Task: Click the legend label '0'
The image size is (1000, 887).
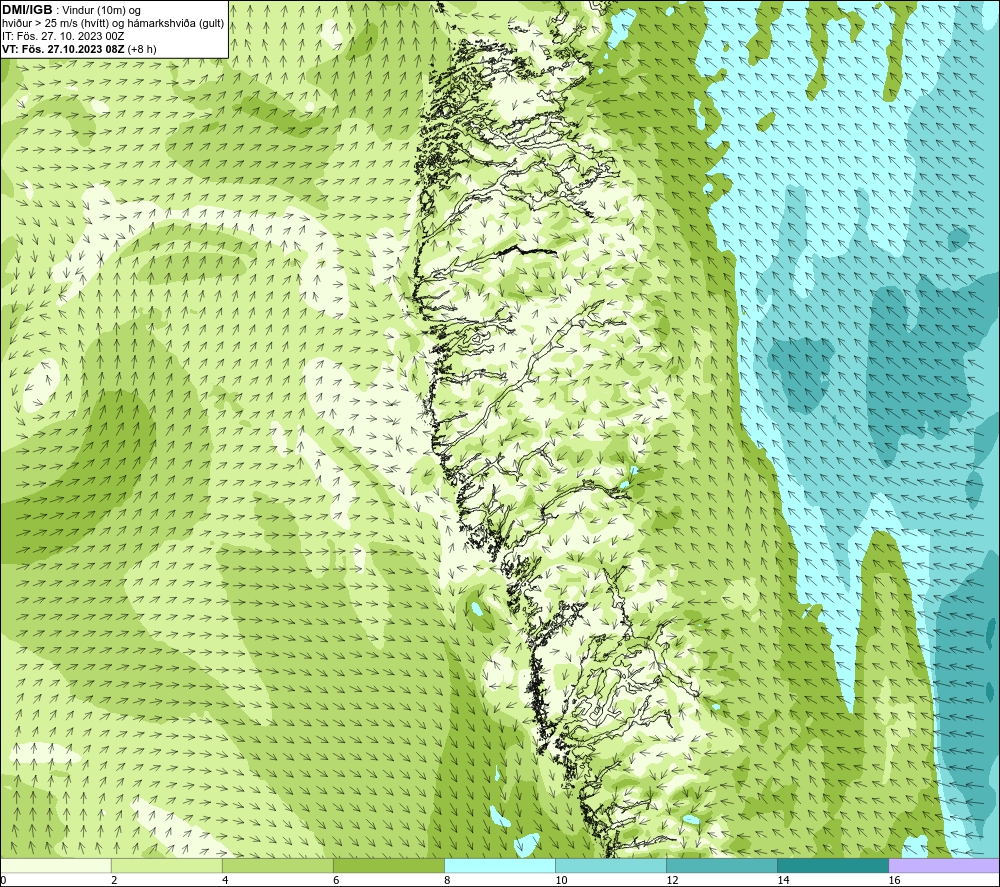Action: pos(3,880)
